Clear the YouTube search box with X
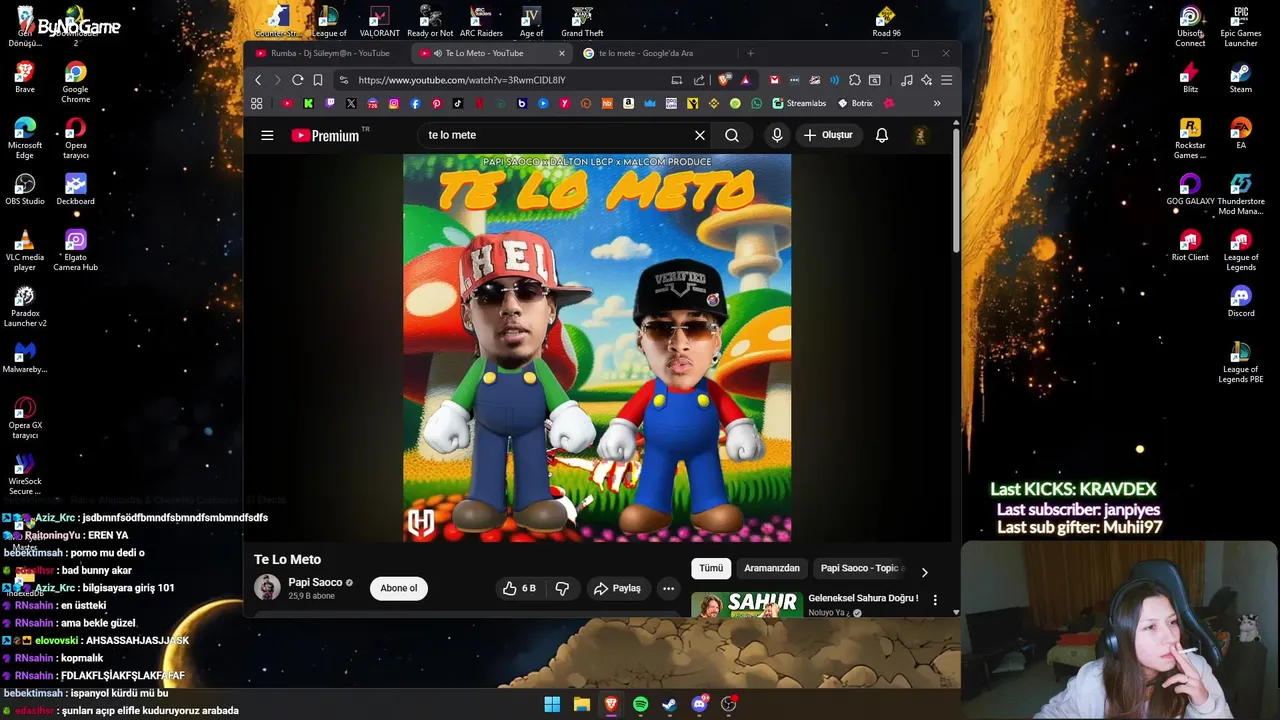1280x720 pixels. point(700,135)
